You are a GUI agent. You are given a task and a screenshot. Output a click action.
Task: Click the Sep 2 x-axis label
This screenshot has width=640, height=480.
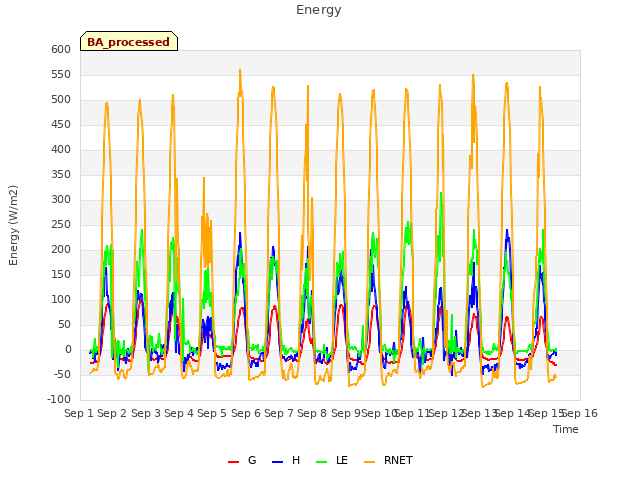click(x=112, y=413)
